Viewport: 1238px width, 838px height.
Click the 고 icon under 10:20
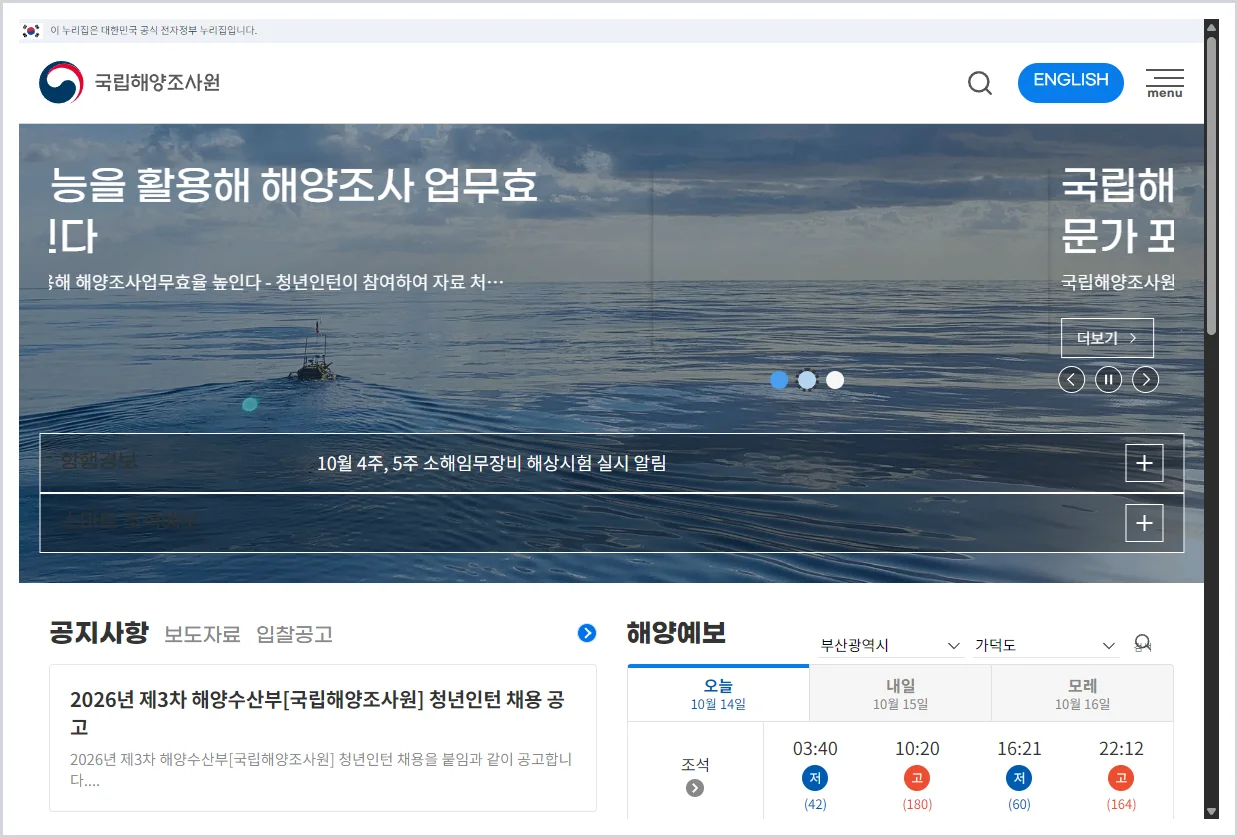coord(917,778)
